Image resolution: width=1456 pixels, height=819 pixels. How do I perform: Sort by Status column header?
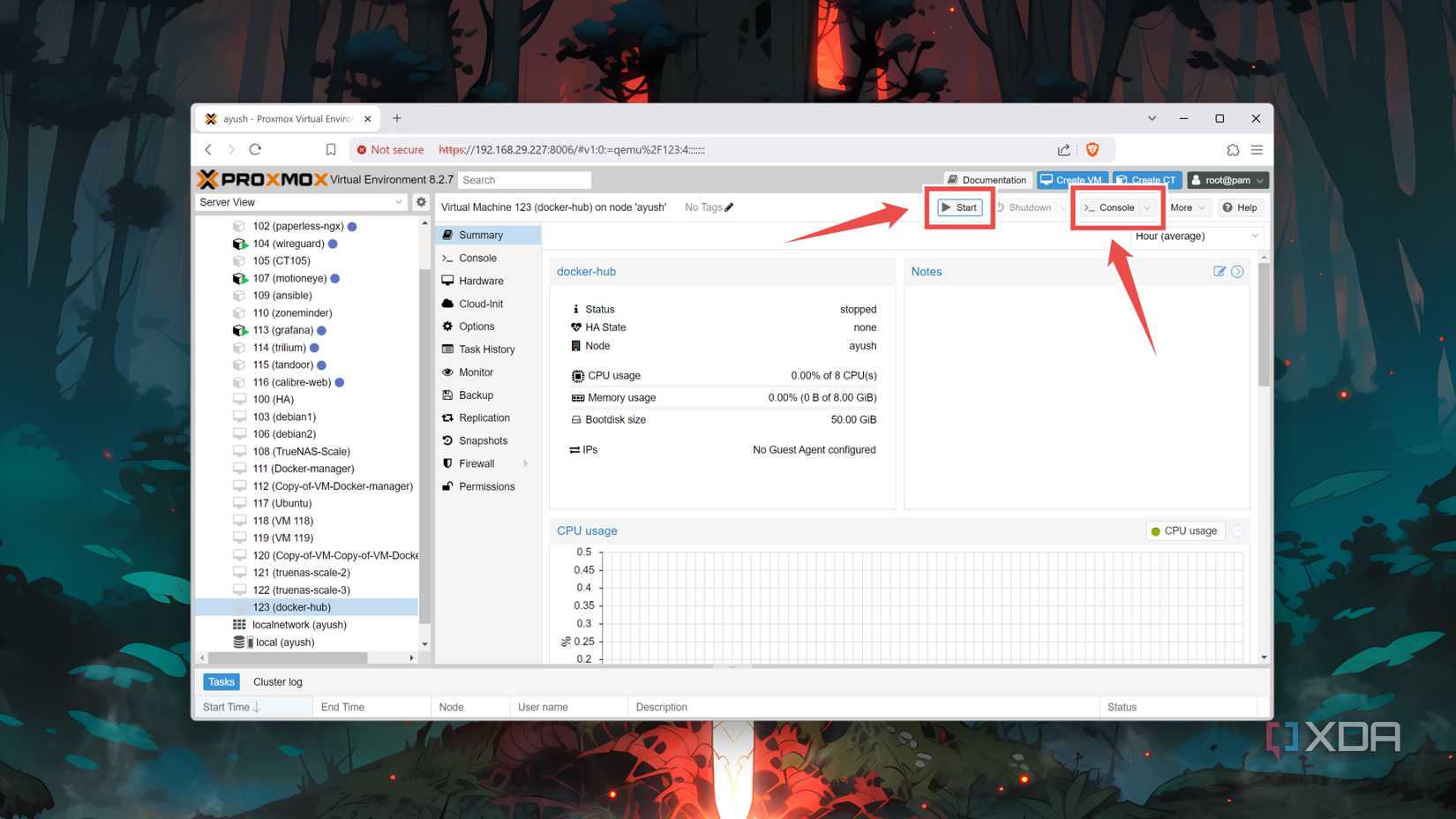(1177, 707)
